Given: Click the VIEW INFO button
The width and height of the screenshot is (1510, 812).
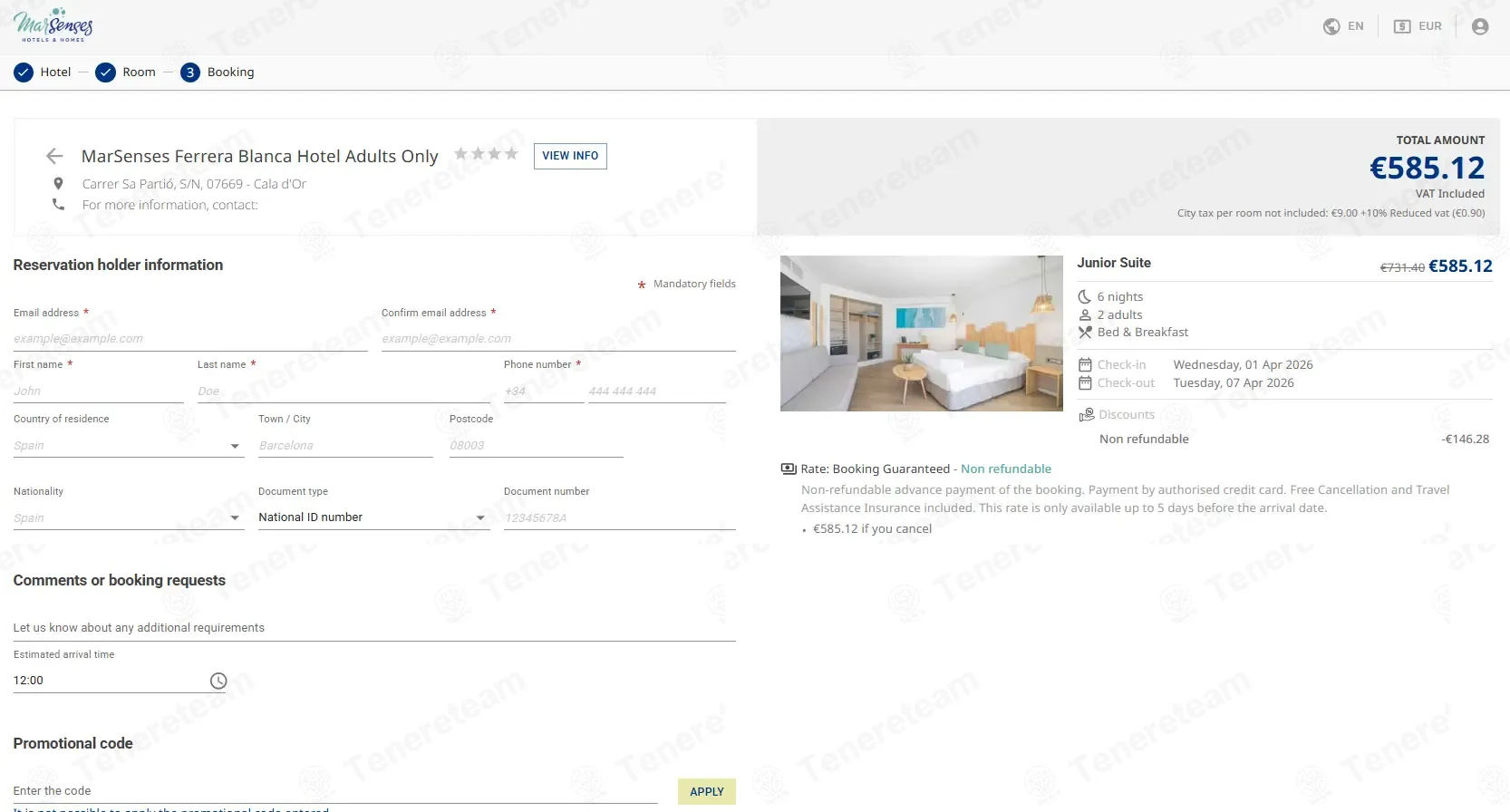Looking at the screenshot, I should pos(570,156).
